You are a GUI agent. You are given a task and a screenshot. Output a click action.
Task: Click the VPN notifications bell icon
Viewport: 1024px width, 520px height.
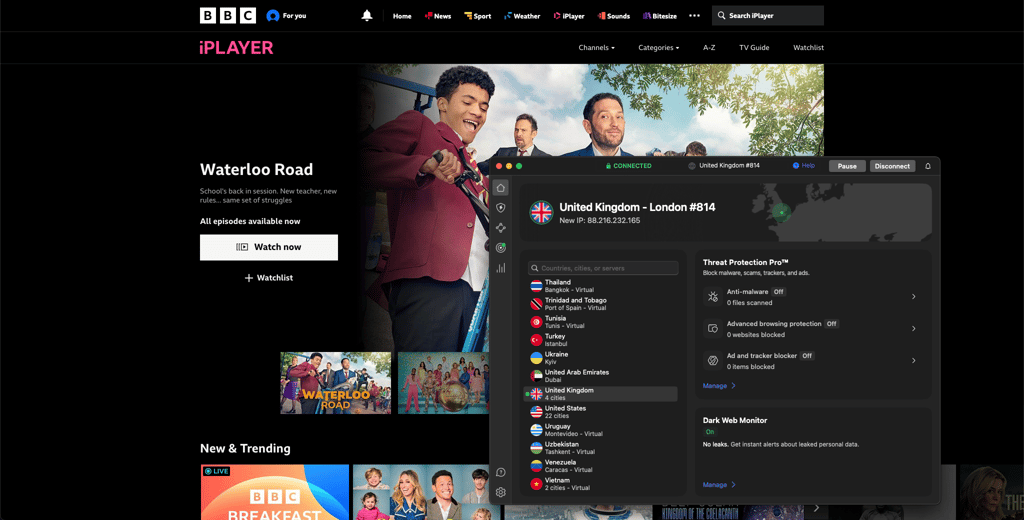click(x=928, y=166)
